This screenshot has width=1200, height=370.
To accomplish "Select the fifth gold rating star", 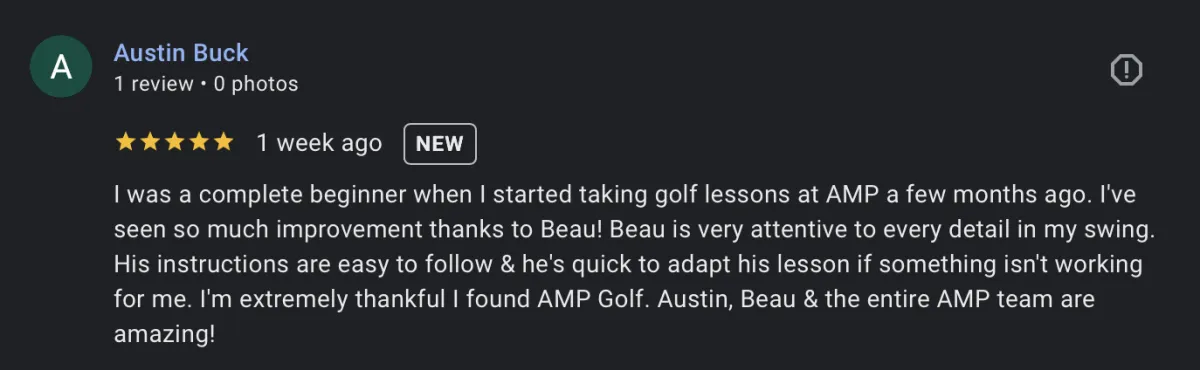I will coord(222,143).
